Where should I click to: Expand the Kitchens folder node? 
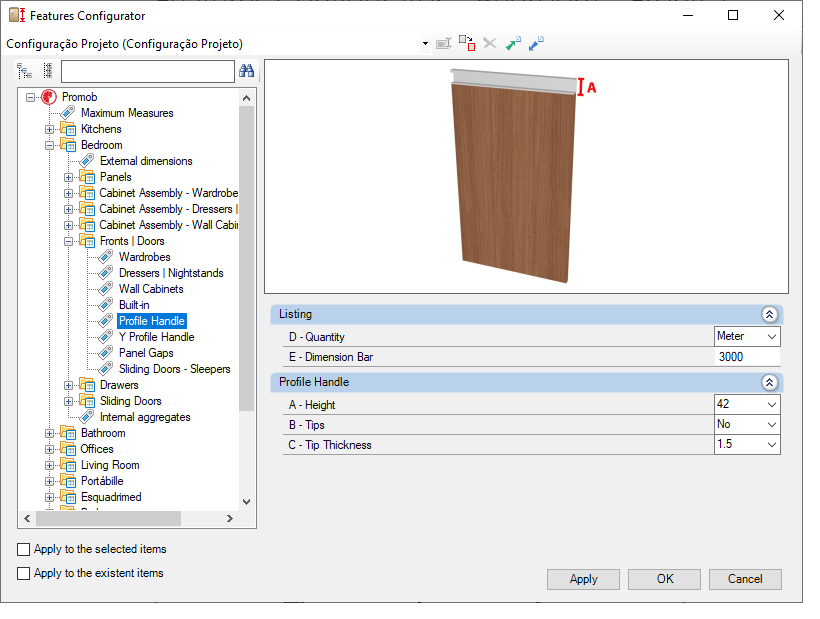[49, 129]
